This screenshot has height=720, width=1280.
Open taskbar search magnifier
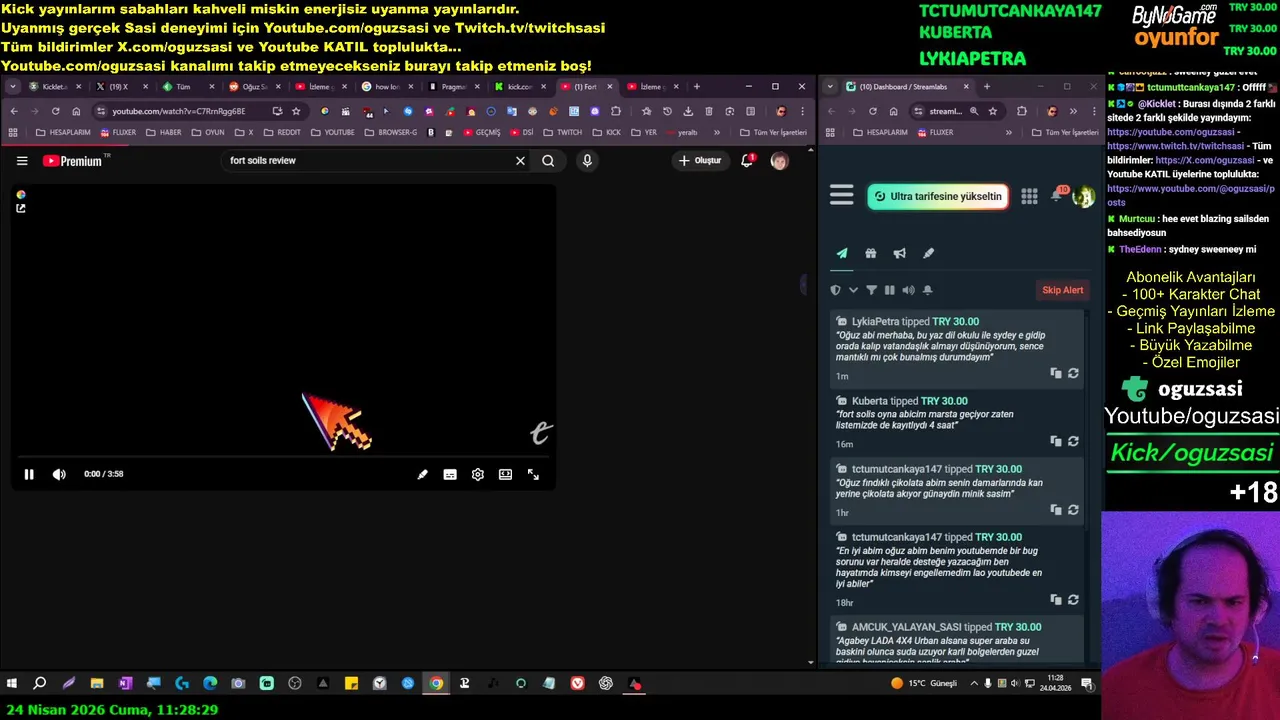tap(40, 684)
